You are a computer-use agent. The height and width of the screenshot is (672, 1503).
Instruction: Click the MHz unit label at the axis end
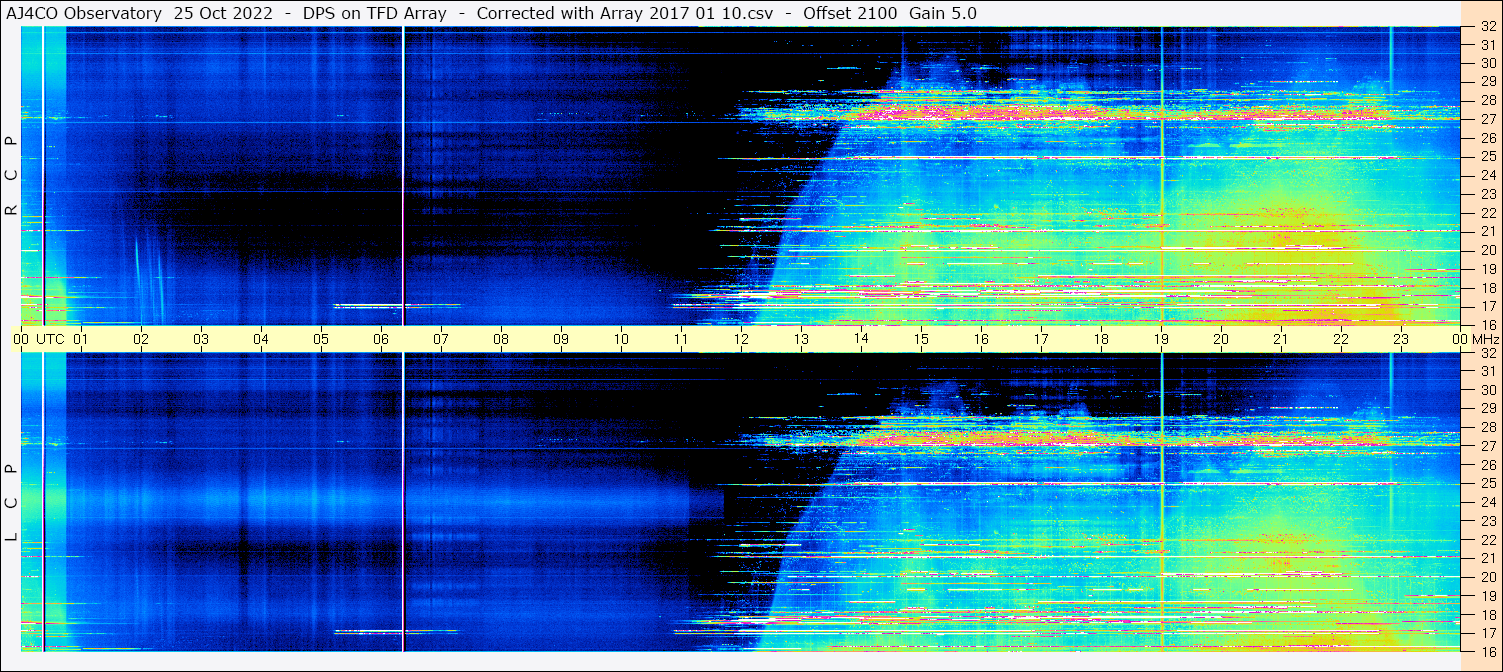click(x=1485, y=339)
